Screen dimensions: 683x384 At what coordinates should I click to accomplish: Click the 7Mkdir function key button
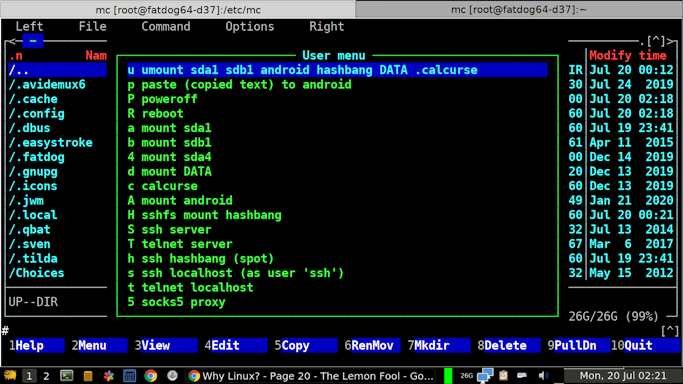tap(439, 346)
